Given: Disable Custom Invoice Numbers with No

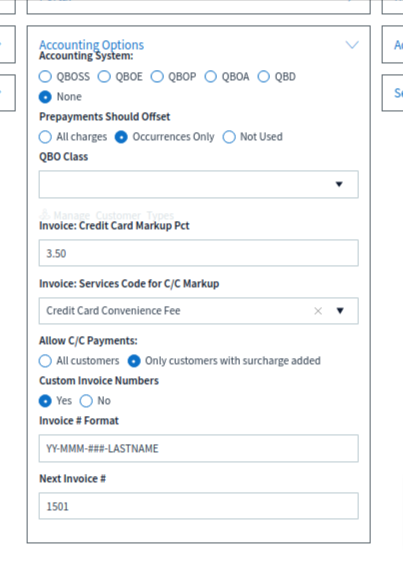Looking at the screenshot, I should (86, 401).
